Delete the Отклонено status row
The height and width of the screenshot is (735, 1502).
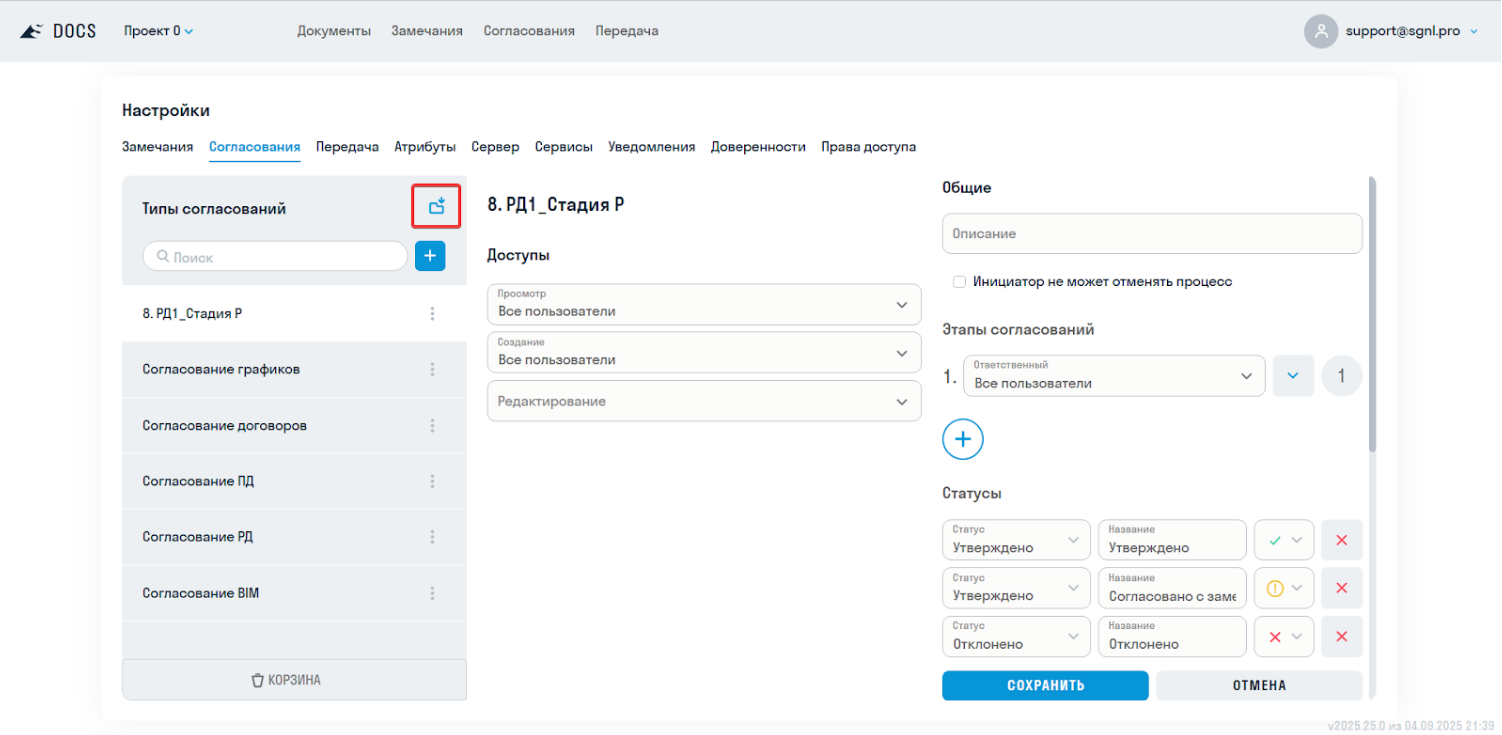[x=1341, y=637]
